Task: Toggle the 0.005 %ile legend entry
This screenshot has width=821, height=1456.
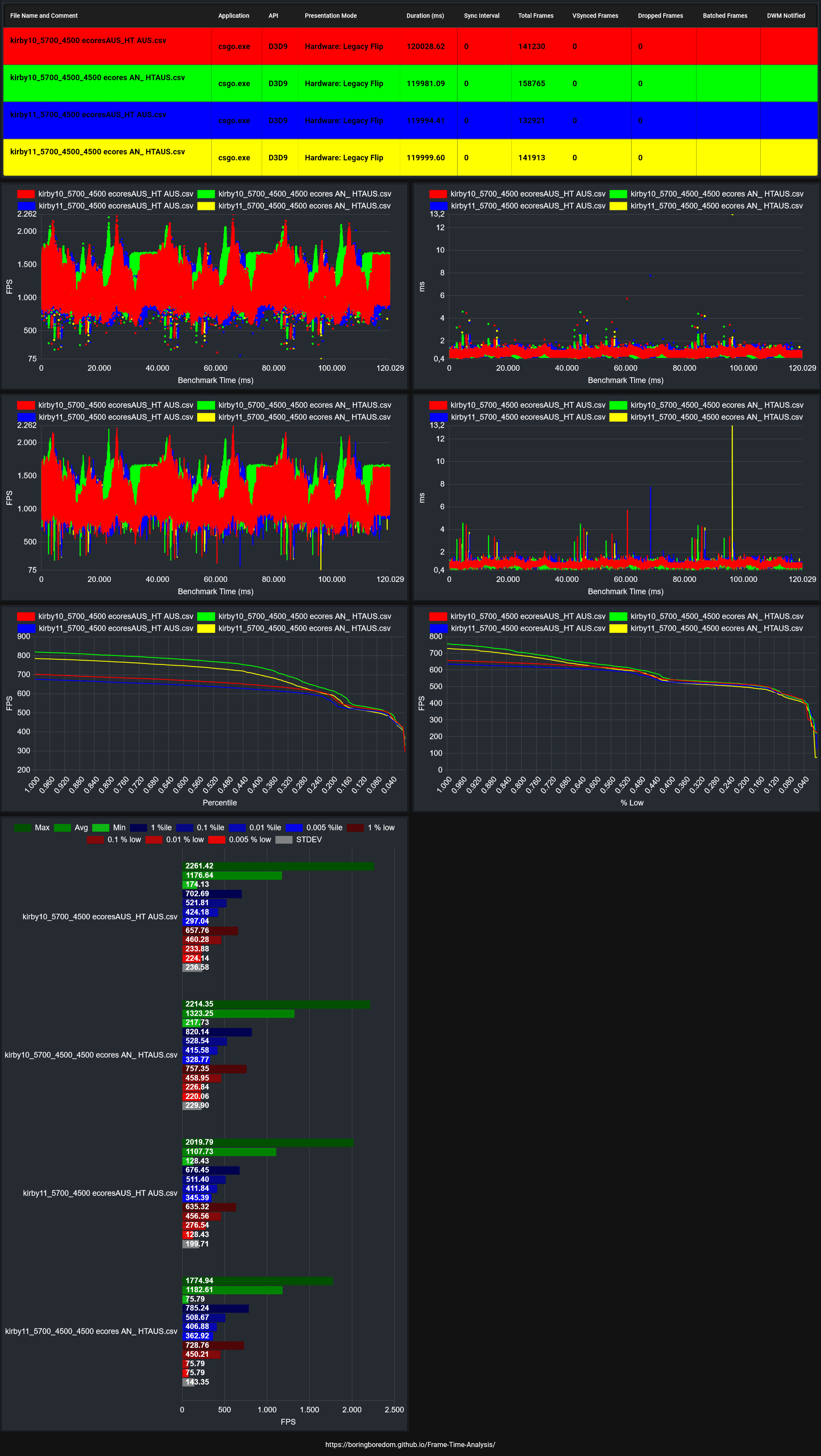Action: 313,827
